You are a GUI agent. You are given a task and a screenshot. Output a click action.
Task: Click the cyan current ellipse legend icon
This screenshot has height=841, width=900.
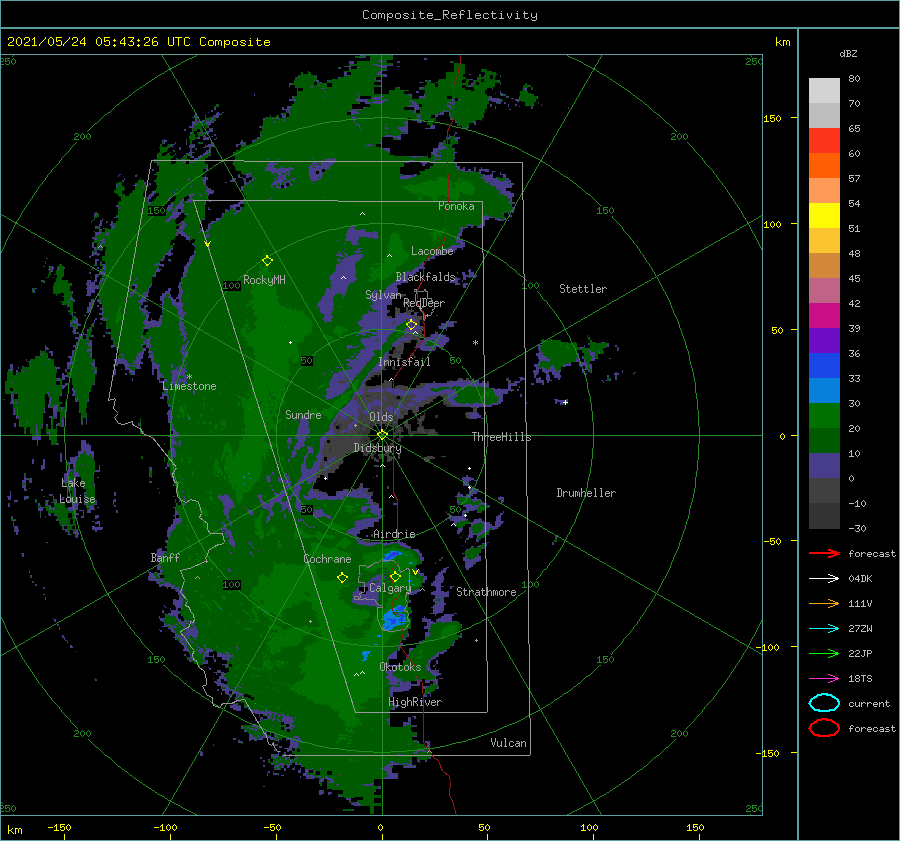824,703
